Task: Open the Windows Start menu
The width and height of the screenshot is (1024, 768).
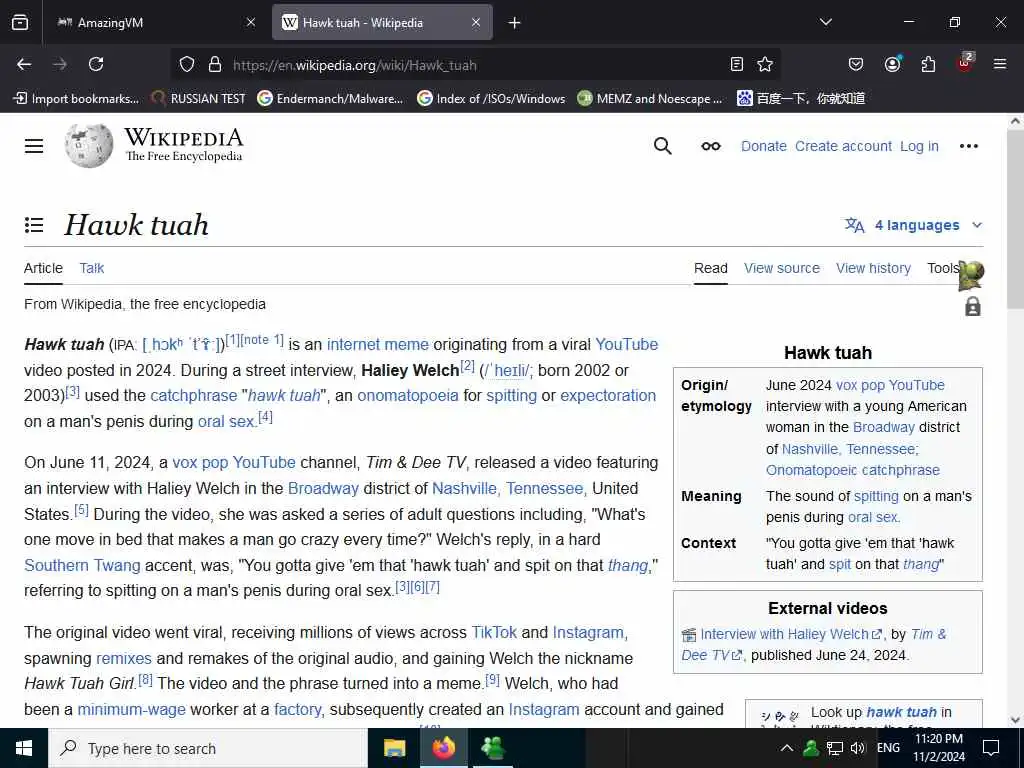Action: click(24, 748)
